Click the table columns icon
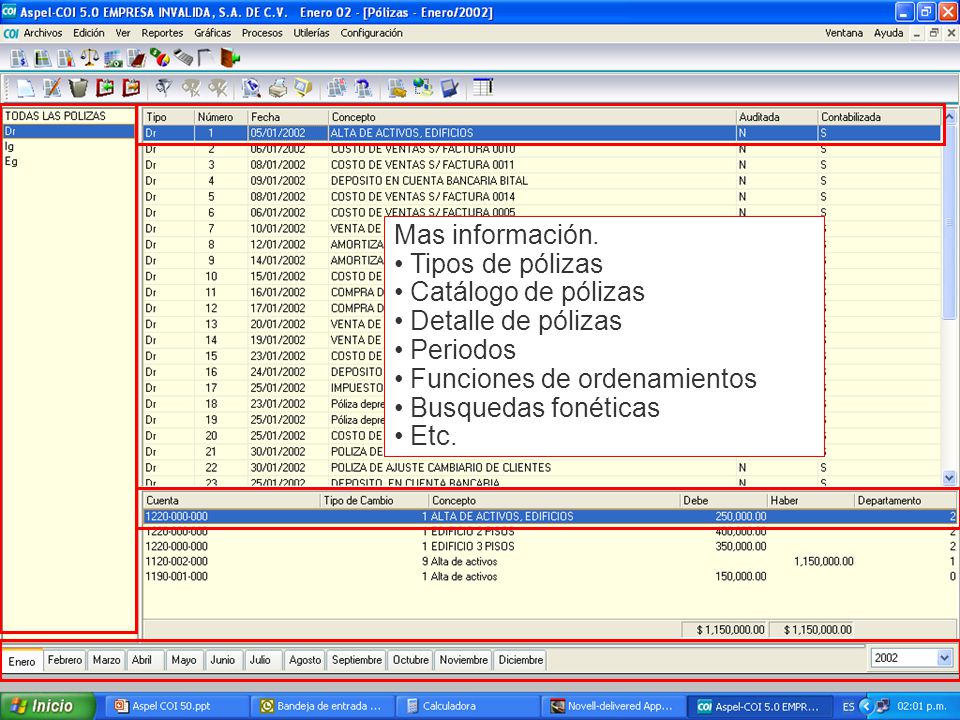This screenshot has height=720, width=960. (483, 88)
